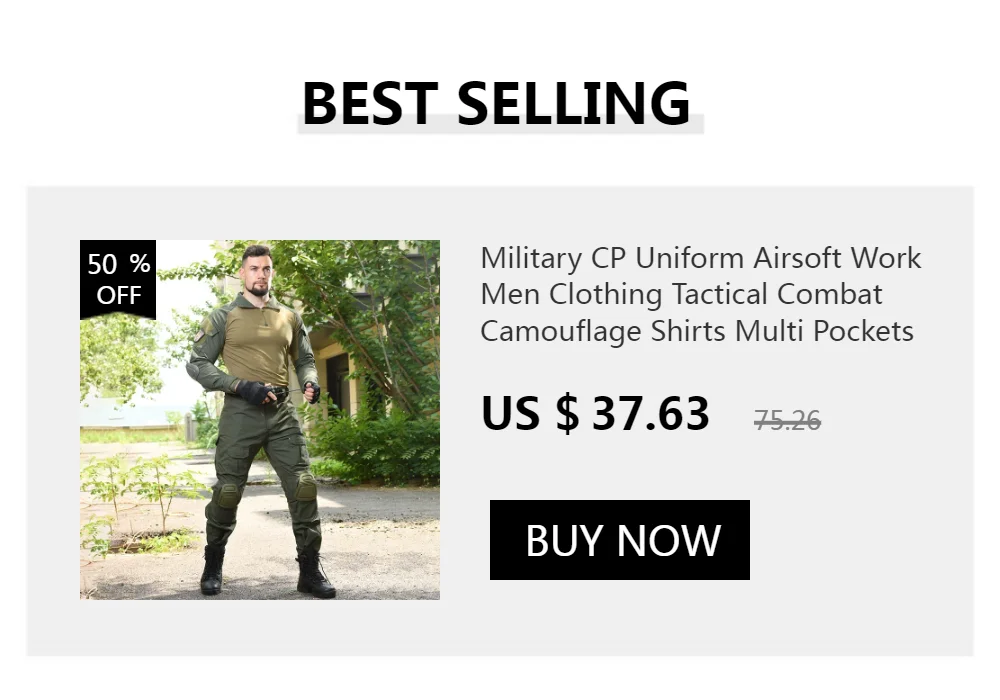Click the black BUY NOW button
1000x700 pixels.
(x=619, y=540)
